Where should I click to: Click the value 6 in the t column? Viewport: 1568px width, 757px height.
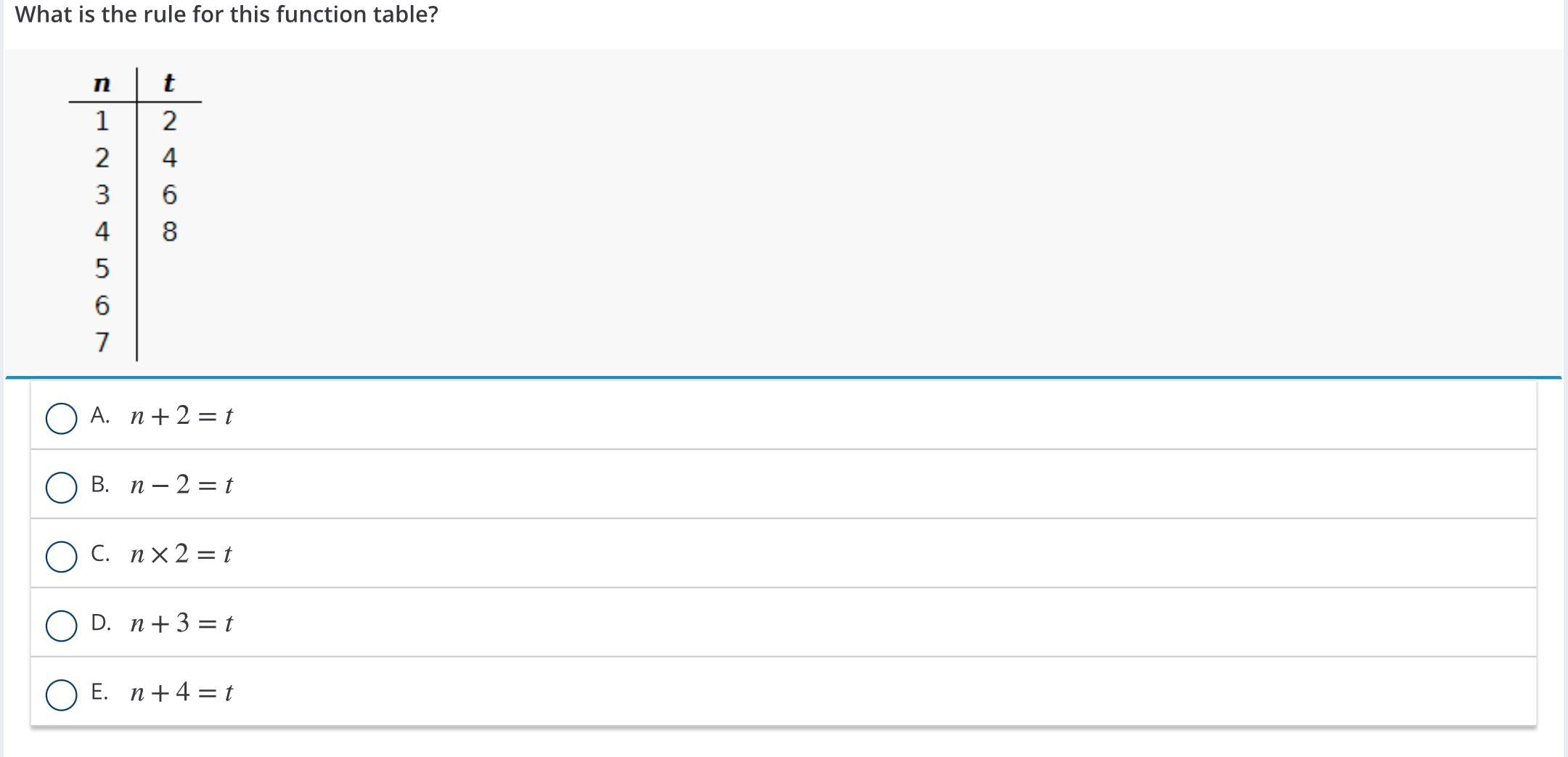click(169, 195)
